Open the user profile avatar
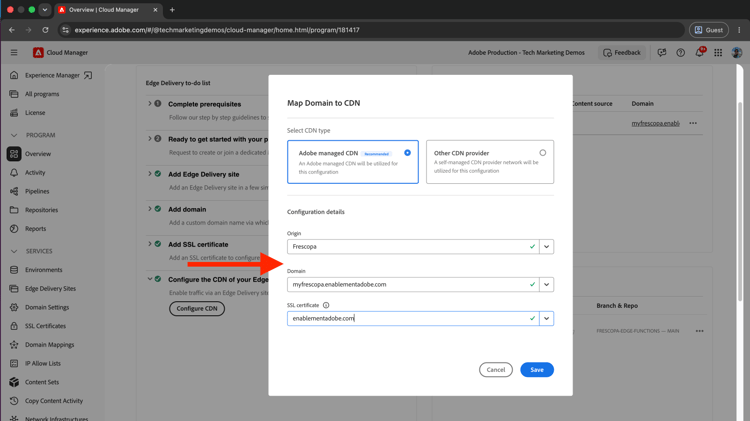 click(x=737, y=53)
